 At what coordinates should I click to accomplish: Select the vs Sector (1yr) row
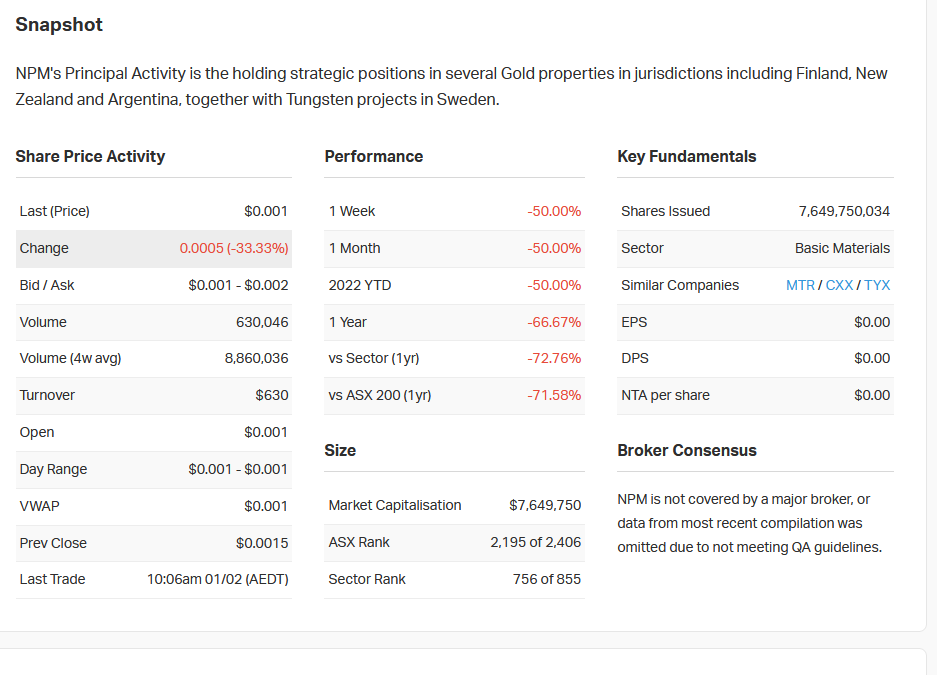pos(454,358)
